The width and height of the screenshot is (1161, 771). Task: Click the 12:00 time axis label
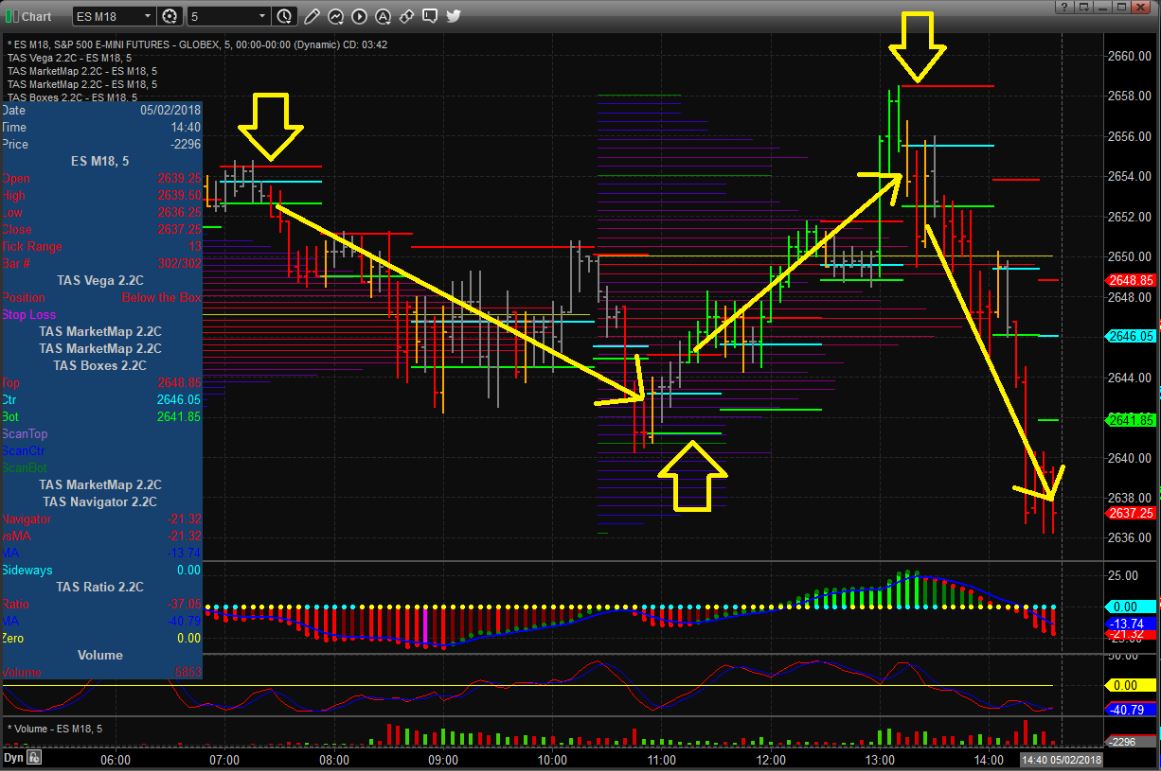[x=771, y=760]
